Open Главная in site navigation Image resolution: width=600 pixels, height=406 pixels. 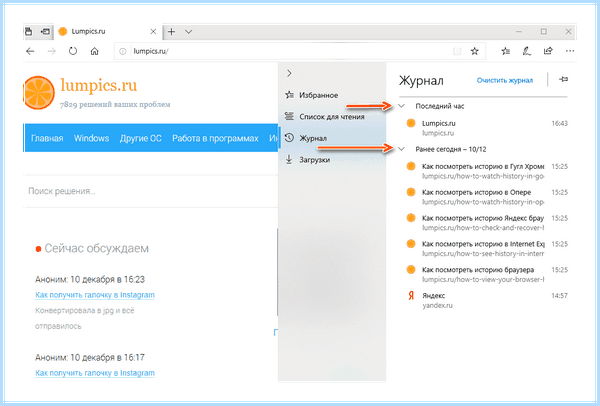[x=47, y=138]
